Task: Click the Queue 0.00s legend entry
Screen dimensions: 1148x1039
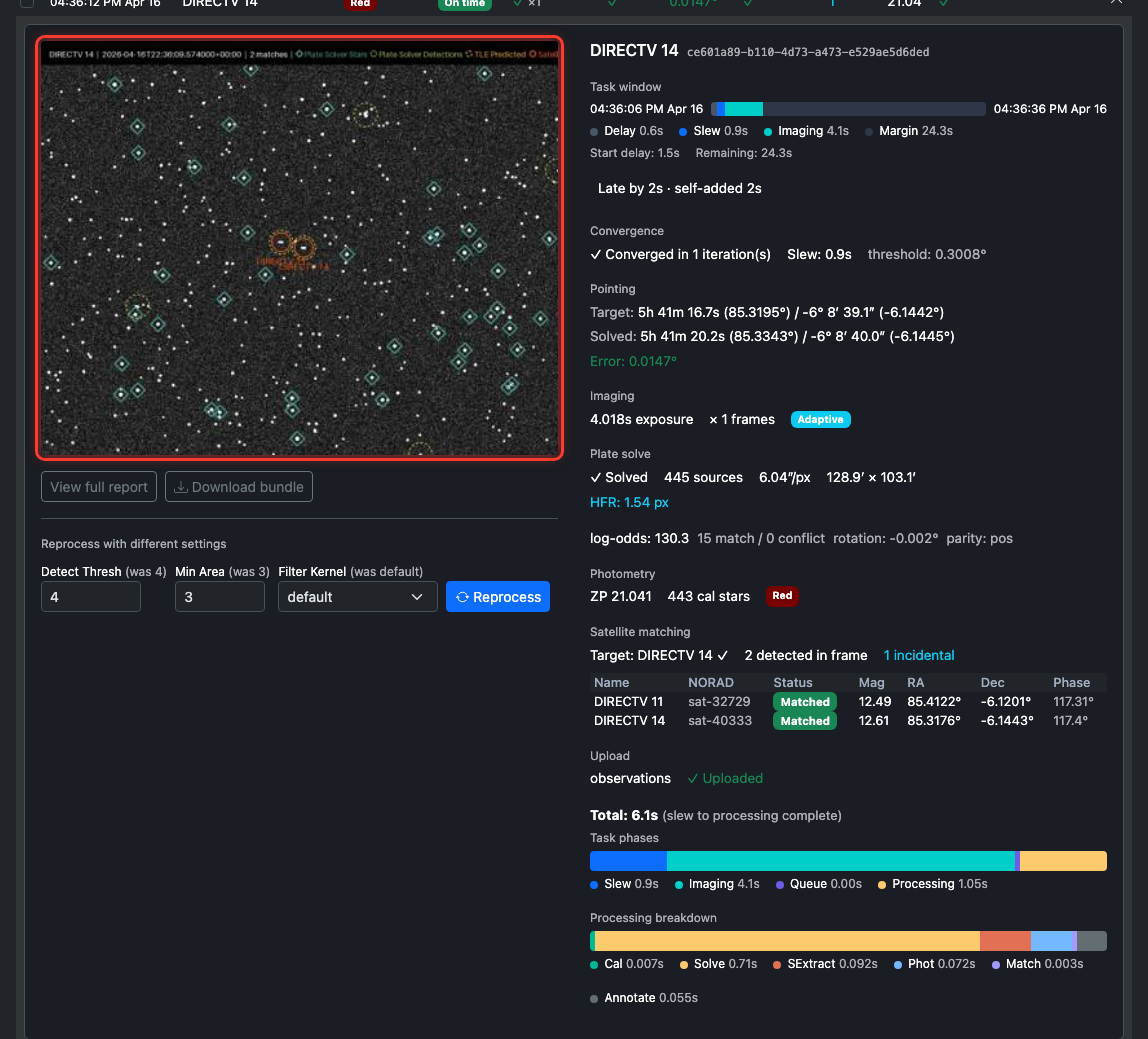Action: pyautogui.click(x=819, y=884)
